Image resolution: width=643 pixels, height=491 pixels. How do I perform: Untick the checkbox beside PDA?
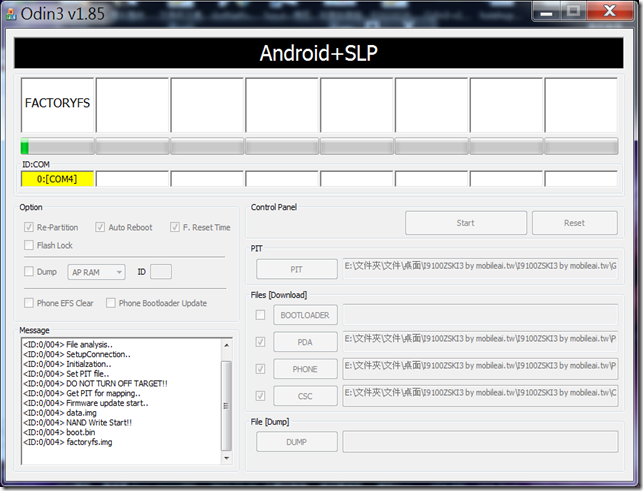(260, 342)
